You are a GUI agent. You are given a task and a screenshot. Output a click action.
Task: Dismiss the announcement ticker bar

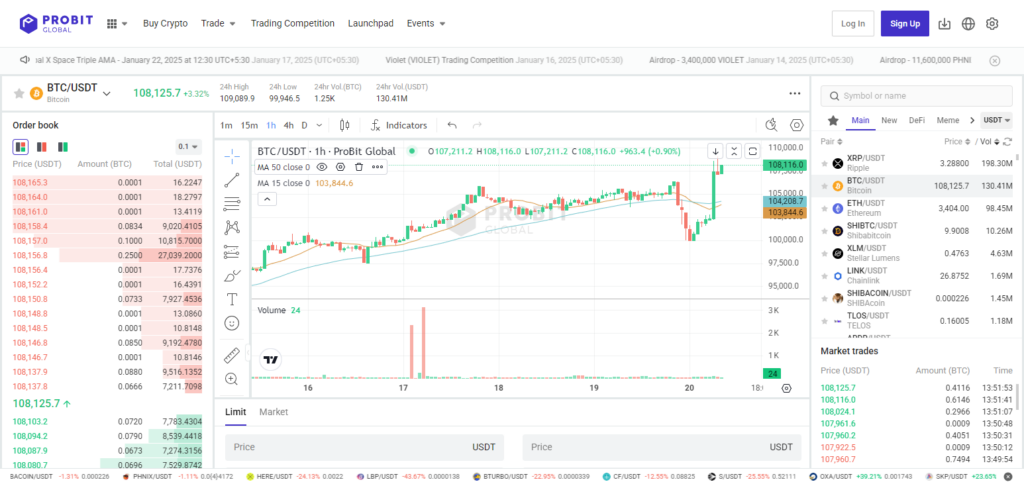pyautogui.click(x=995, y=60)
